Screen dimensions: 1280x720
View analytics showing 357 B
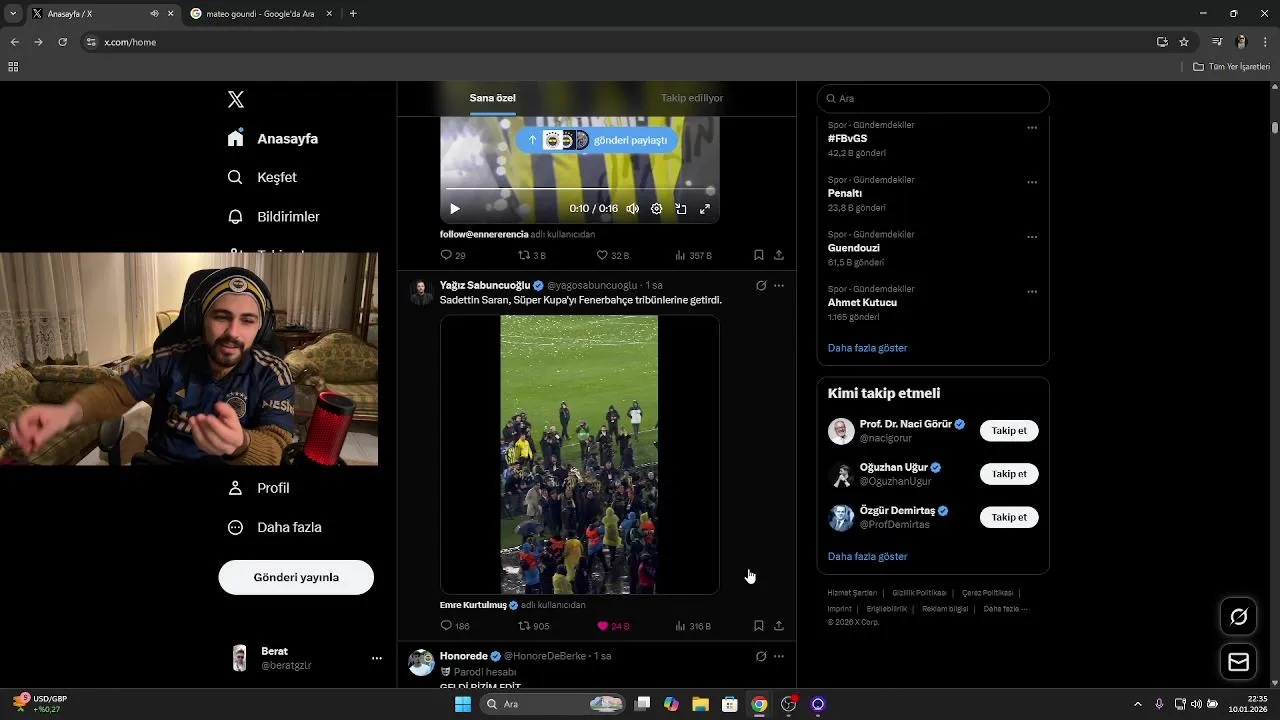tap(693, 256)
